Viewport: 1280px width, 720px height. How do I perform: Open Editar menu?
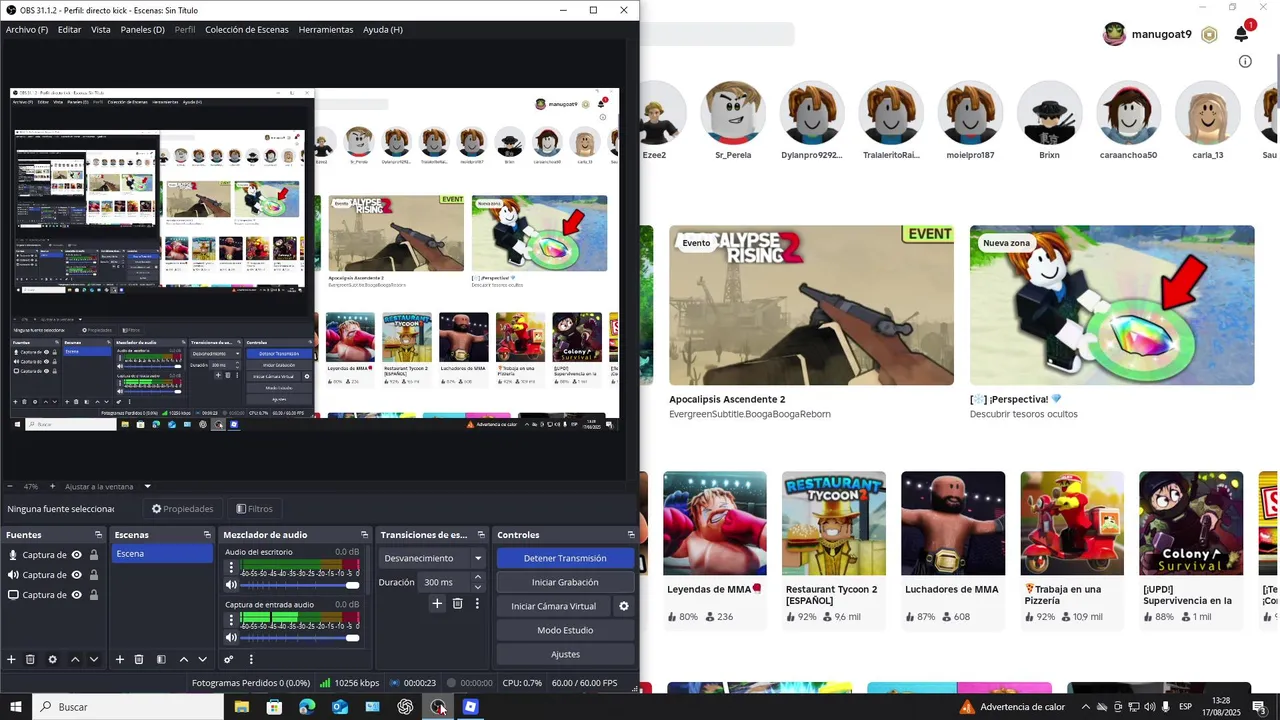tap(69, 30)
